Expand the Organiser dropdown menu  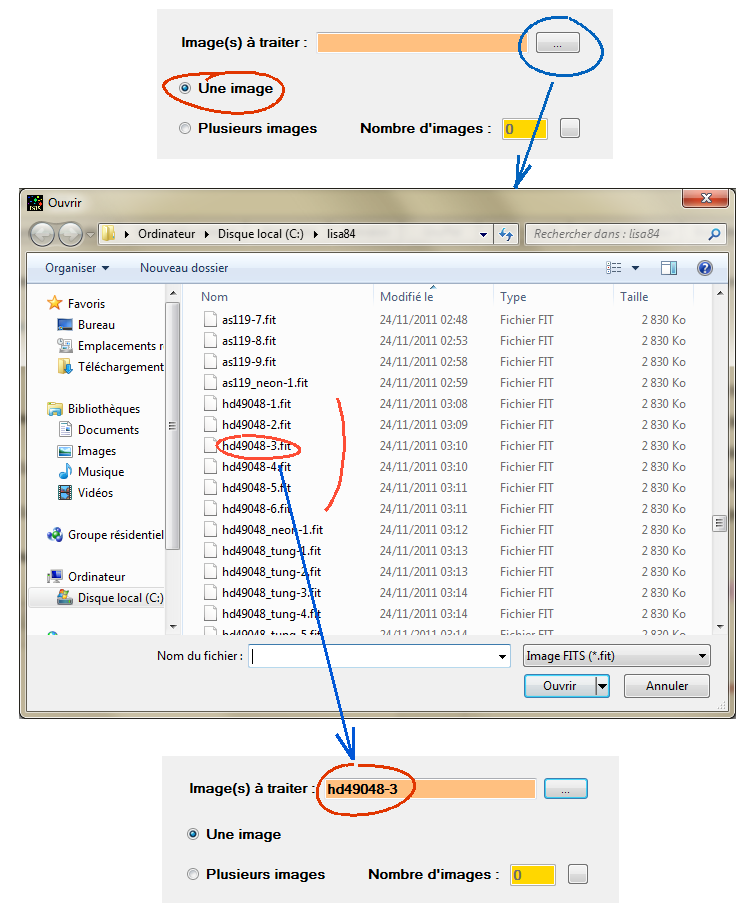[77, 268]
